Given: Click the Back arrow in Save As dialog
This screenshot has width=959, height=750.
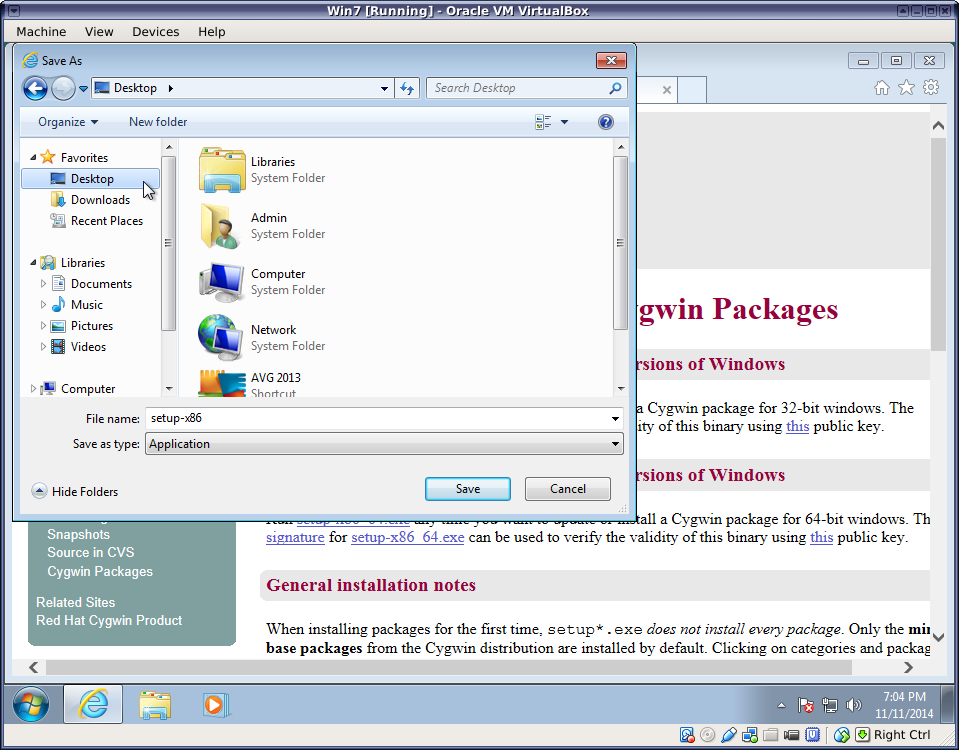Looking at the screenshot, I should pos(35,88).
